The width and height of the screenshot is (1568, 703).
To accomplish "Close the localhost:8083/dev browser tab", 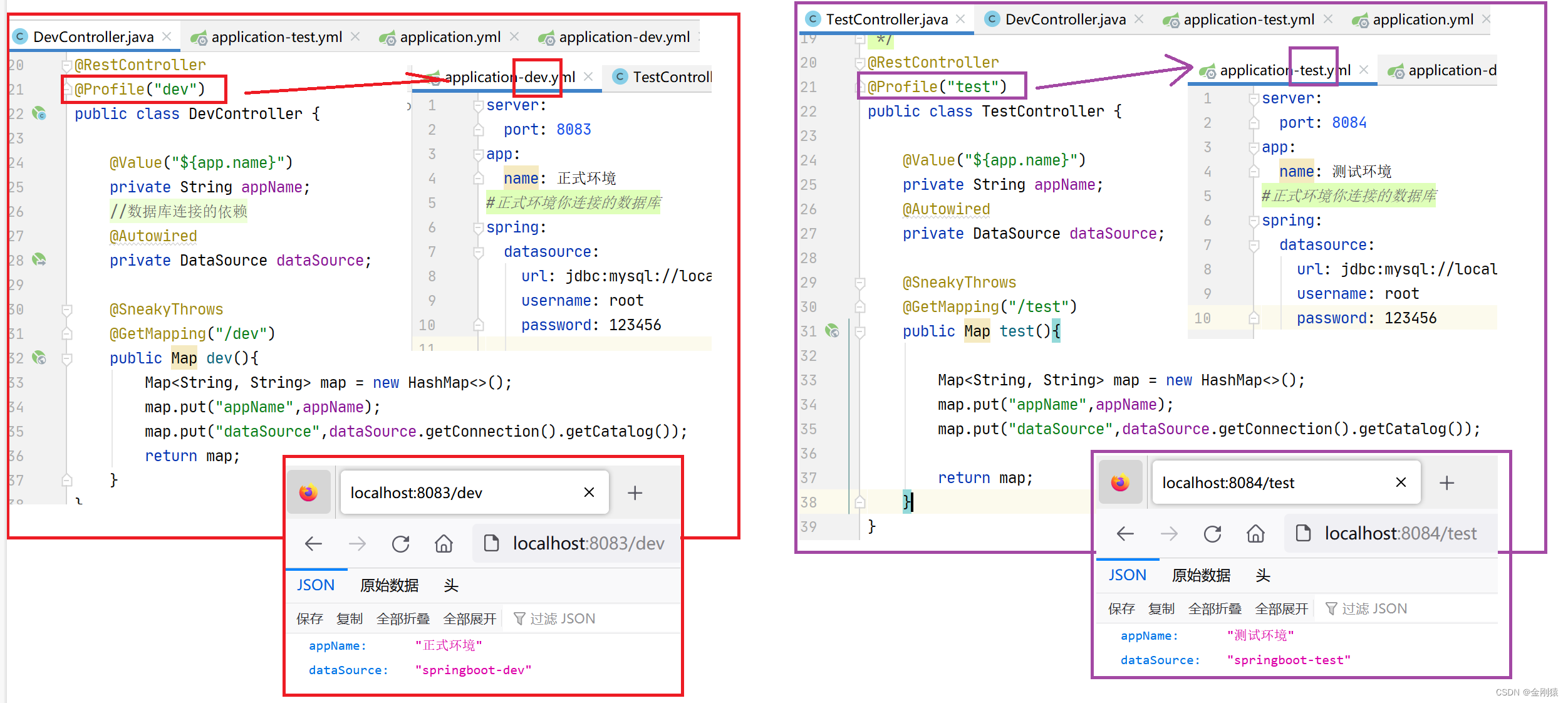I will (x=589, y=492).
